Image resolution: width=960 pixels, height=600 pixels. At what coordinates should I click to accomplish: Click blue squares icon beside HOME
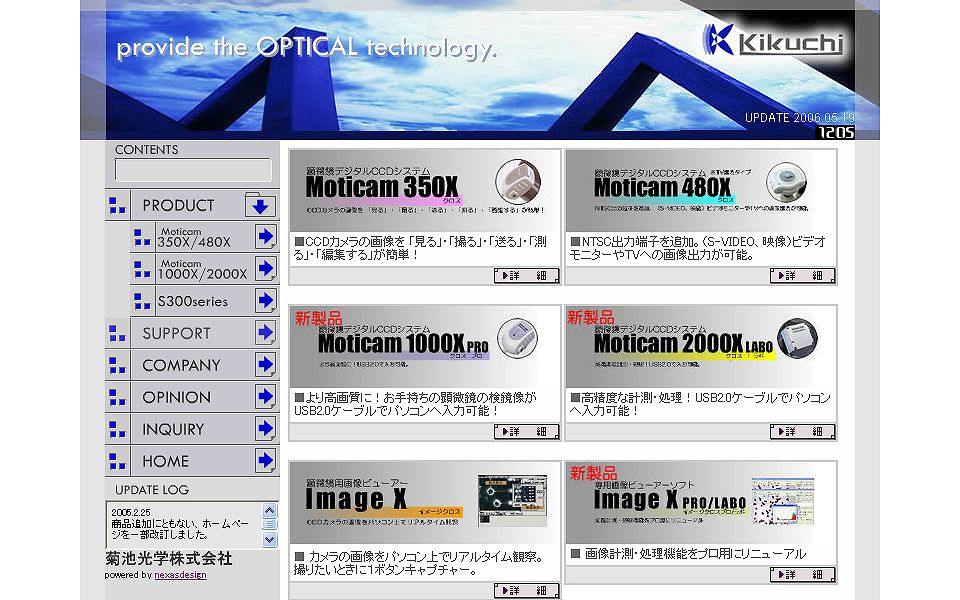point(117,460)
